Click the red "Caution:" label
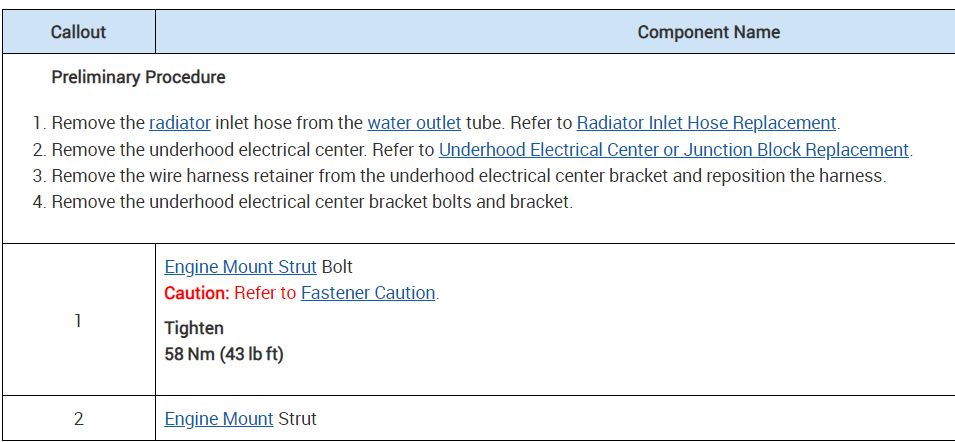 pos(197,293)
